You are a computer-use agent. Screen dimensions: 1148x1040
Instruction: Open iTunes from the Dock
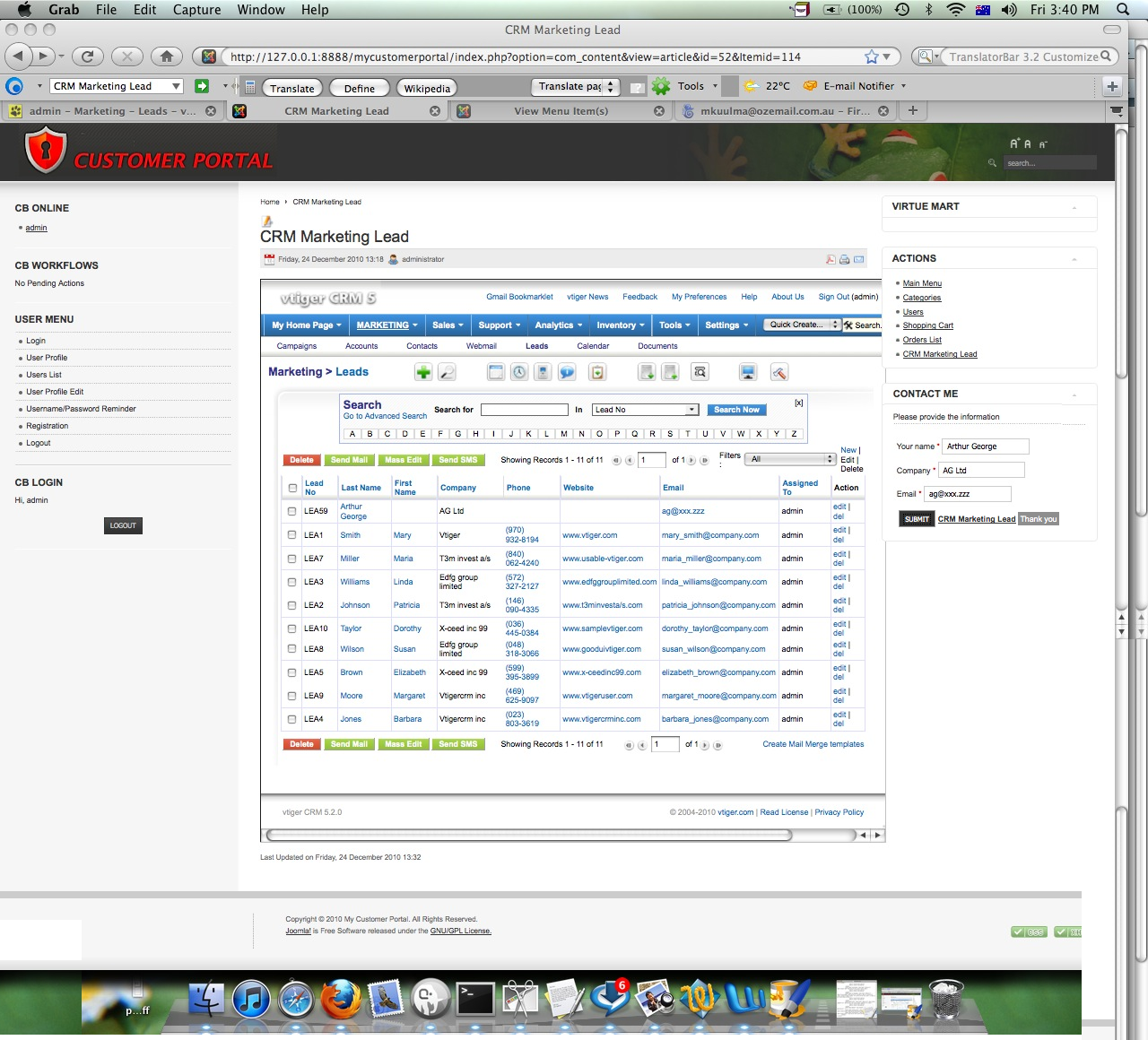(252, 998)
